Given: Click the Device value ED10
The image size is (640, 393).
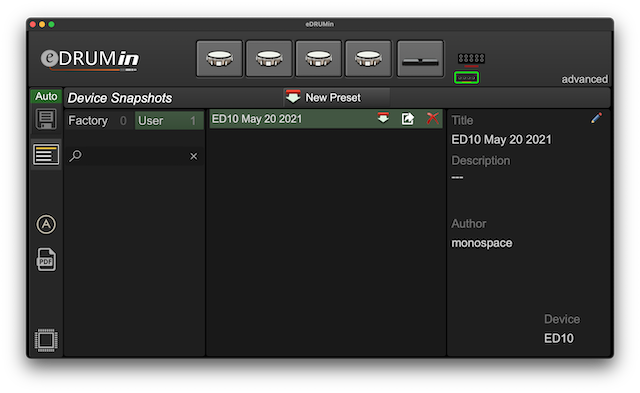Looking at the screenshot, I should tap(559, 338).
